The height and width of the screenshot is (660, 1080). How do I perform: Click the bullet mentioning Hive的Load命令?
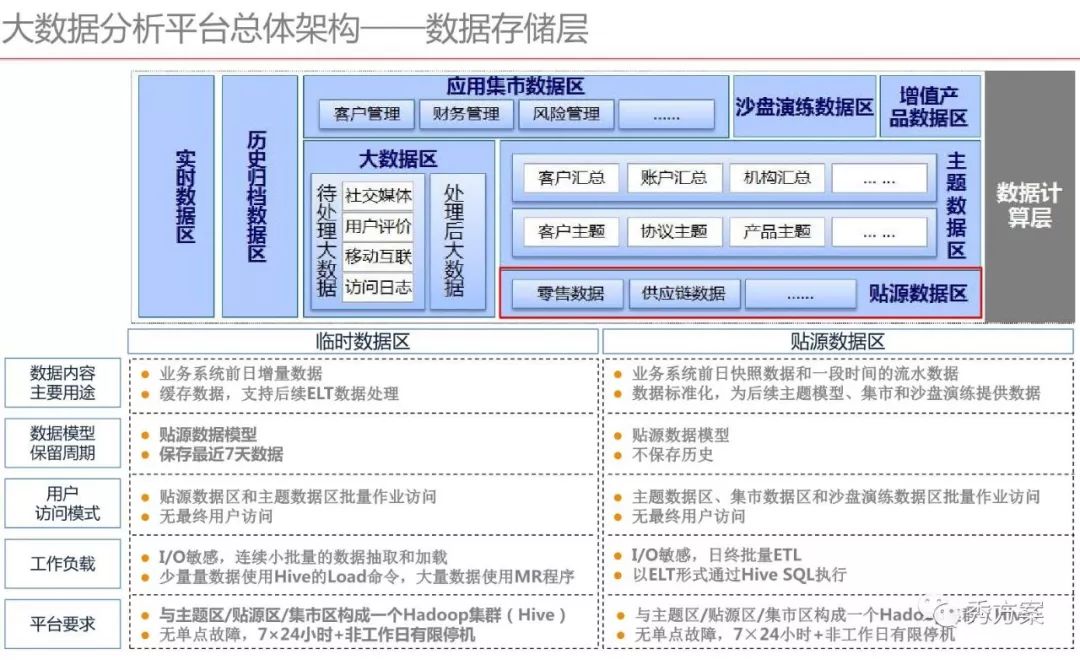coord(366,577)
